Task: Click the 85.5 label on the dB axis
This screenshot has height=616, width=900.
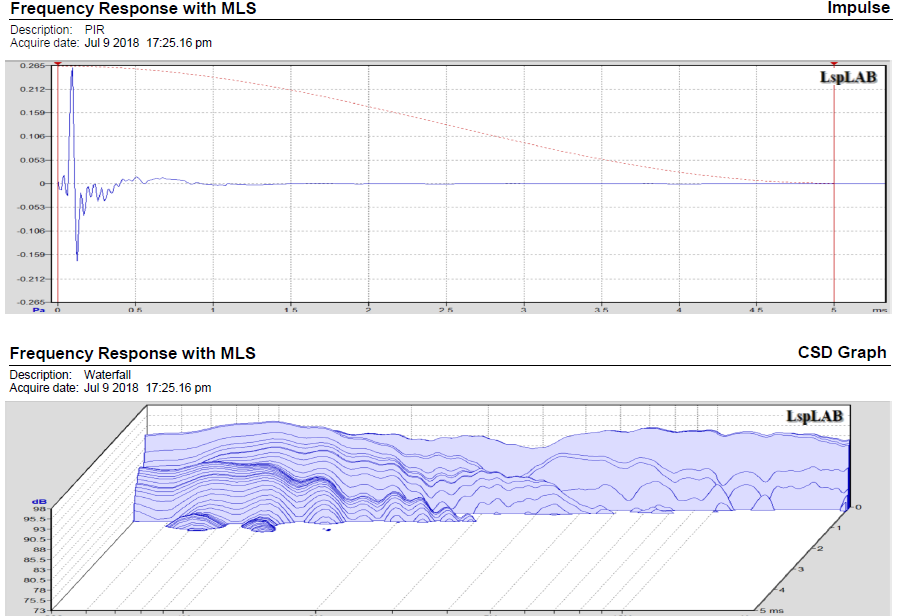Action: pos(35,560)
